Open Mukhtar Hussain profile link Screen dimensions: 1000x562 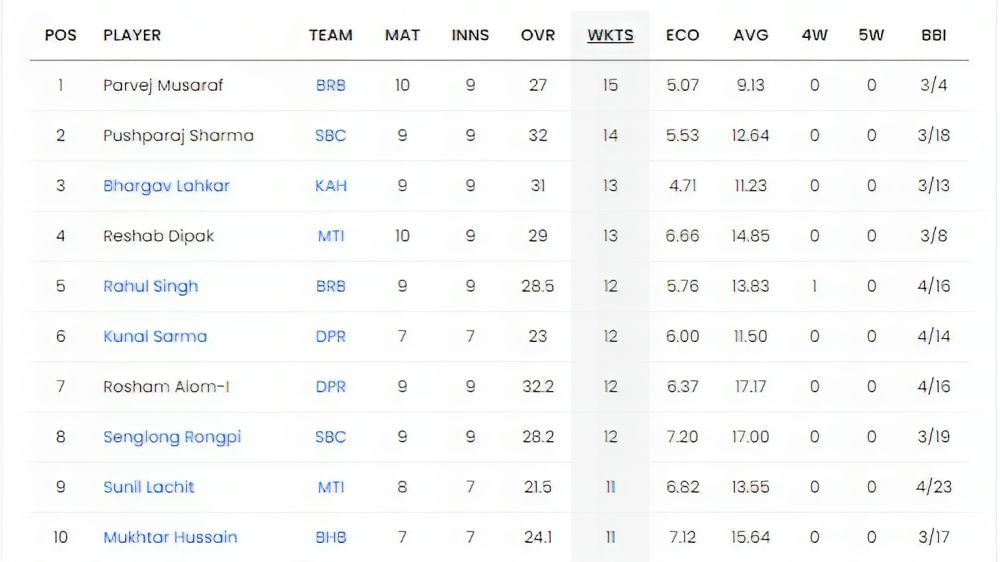(170, 537)
